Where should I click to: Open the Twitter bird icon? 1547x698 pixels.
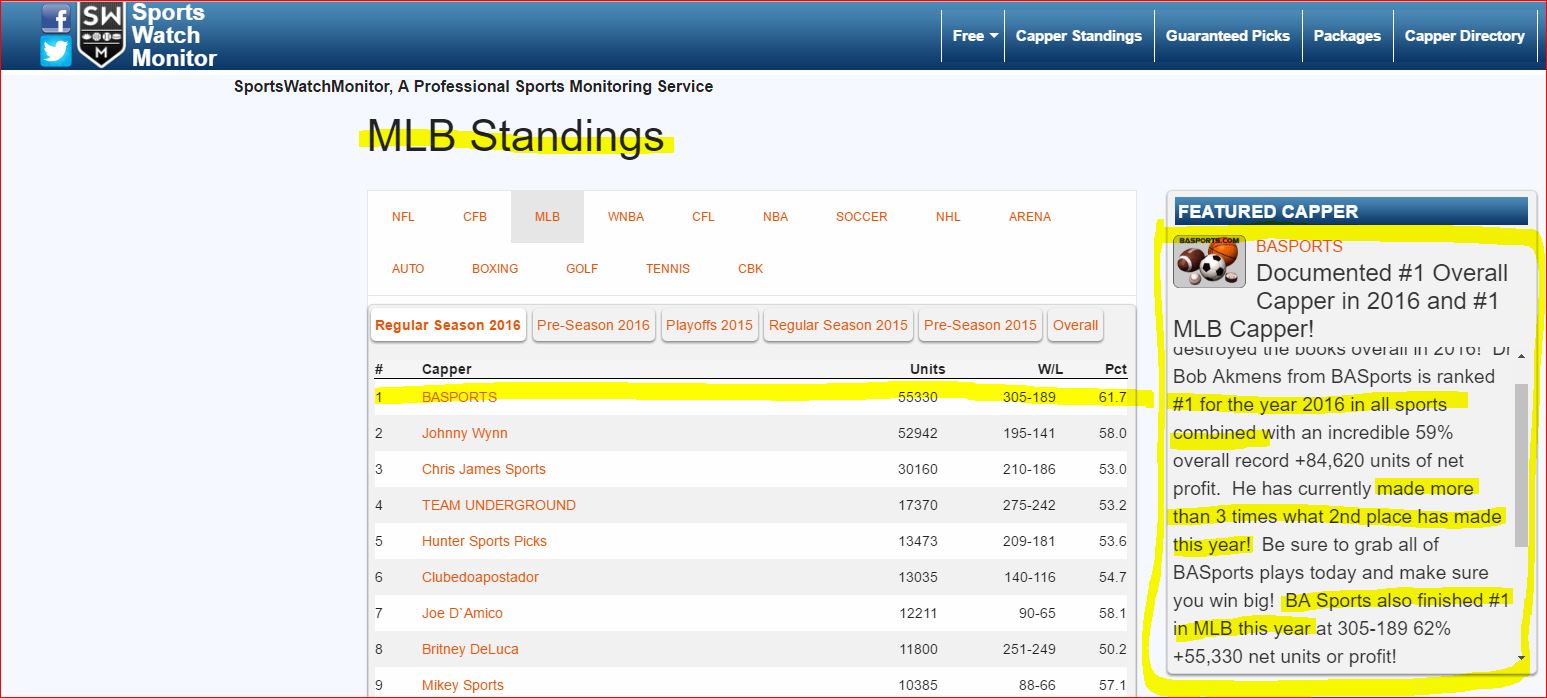(56, 50)
